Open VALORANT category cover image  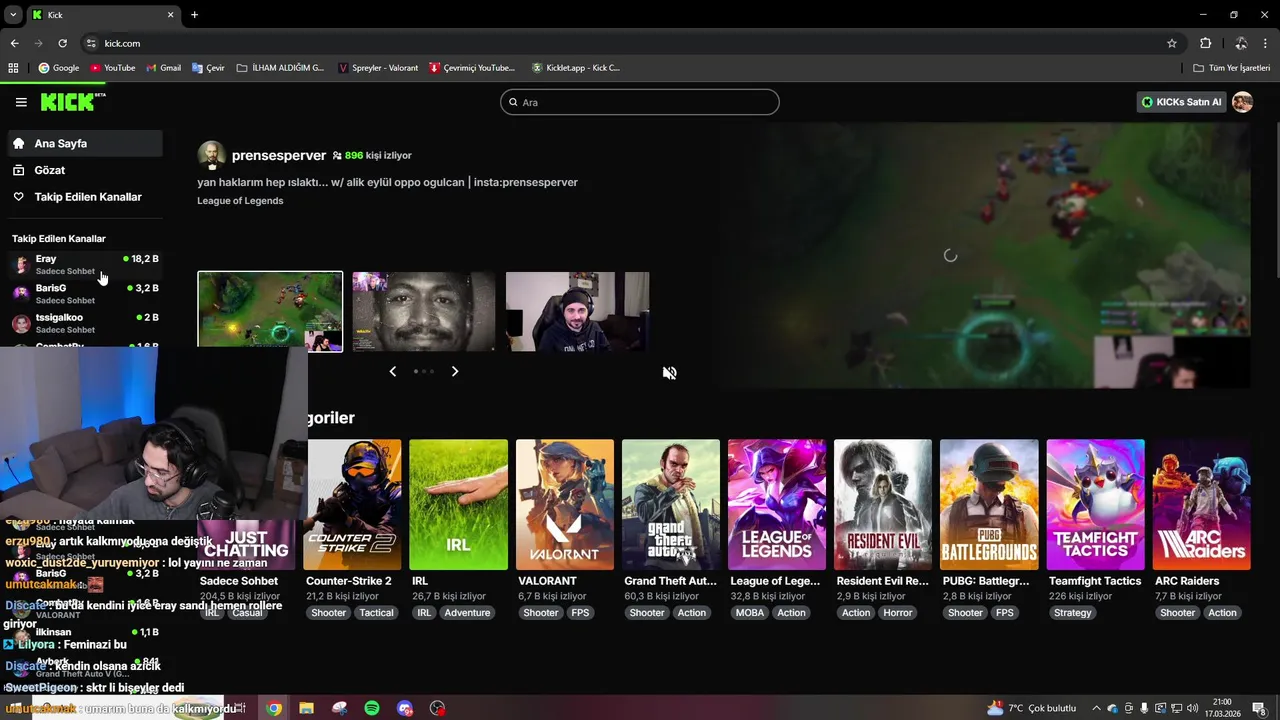(565, 505)
